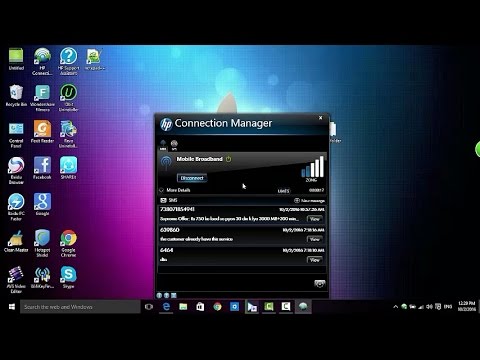Open the Untitled desktop icon
The width and height of the screenshot is (480, 360).
(16, 59)
